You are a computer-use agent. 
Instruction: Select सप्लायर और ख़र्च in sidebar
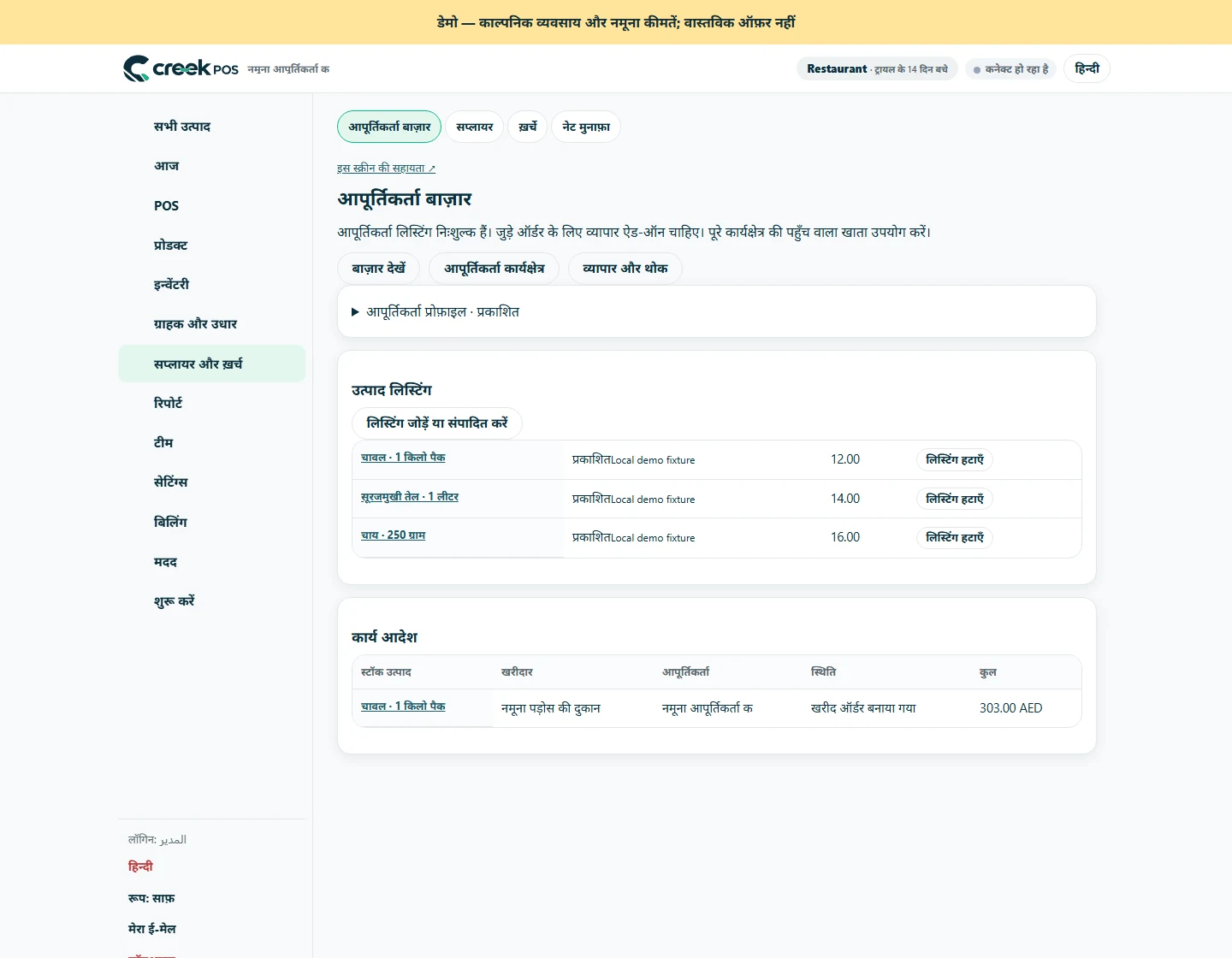click(x=211, y=364)
